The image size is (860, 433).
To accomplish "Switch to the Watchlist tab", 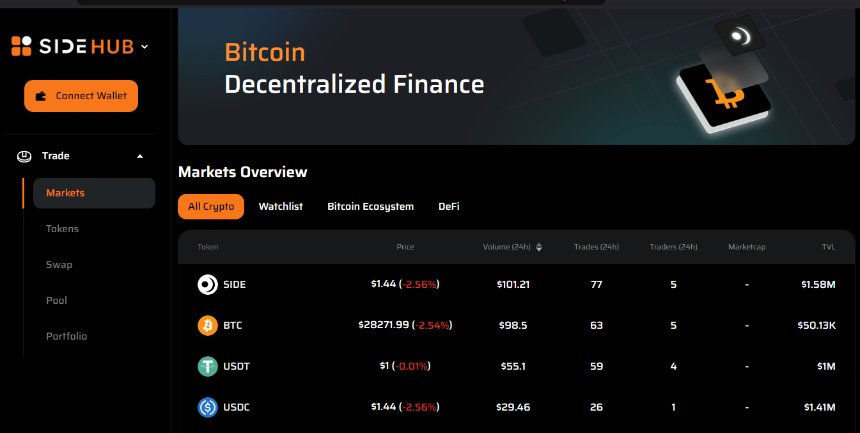I will (281, 206).
